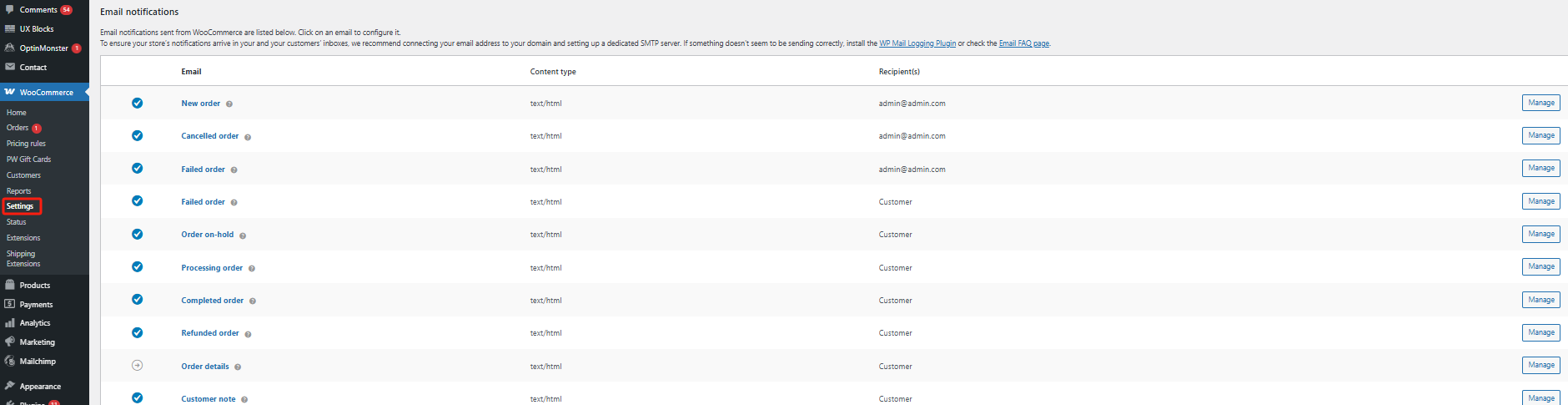Click the Products menu icon

[x=10, y=286]
